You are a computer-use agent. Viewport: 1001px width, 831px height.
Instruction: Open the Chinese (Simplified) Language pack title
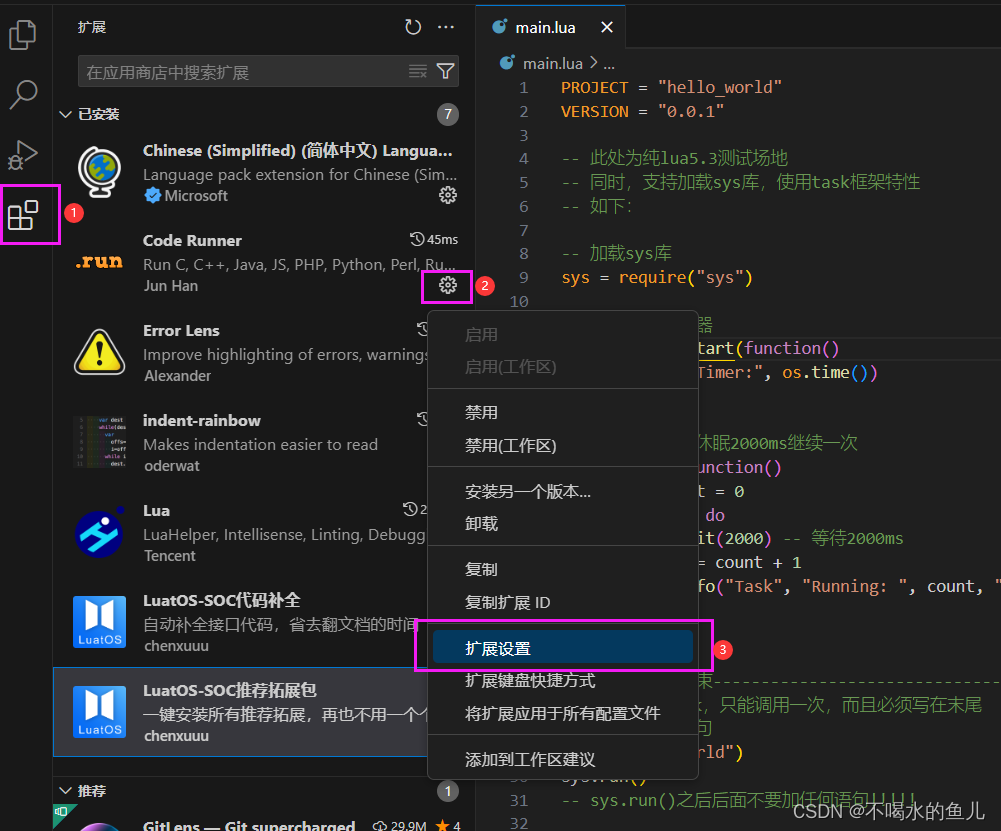(297, 151)
